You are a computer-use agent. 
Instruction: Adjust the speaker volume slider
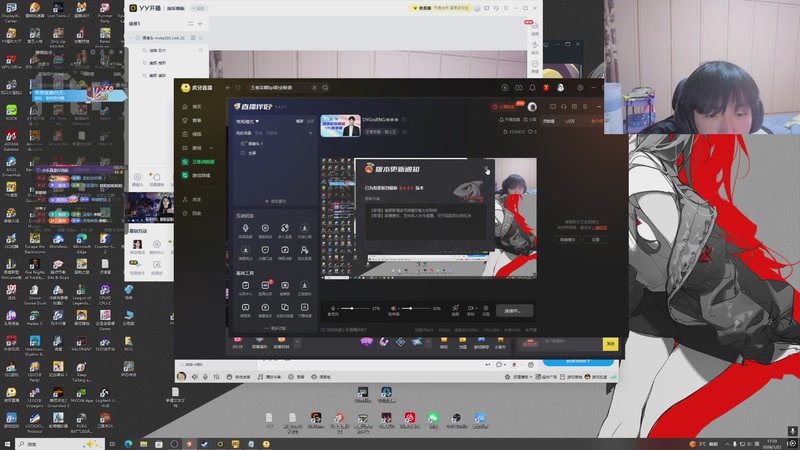[414, 308]
